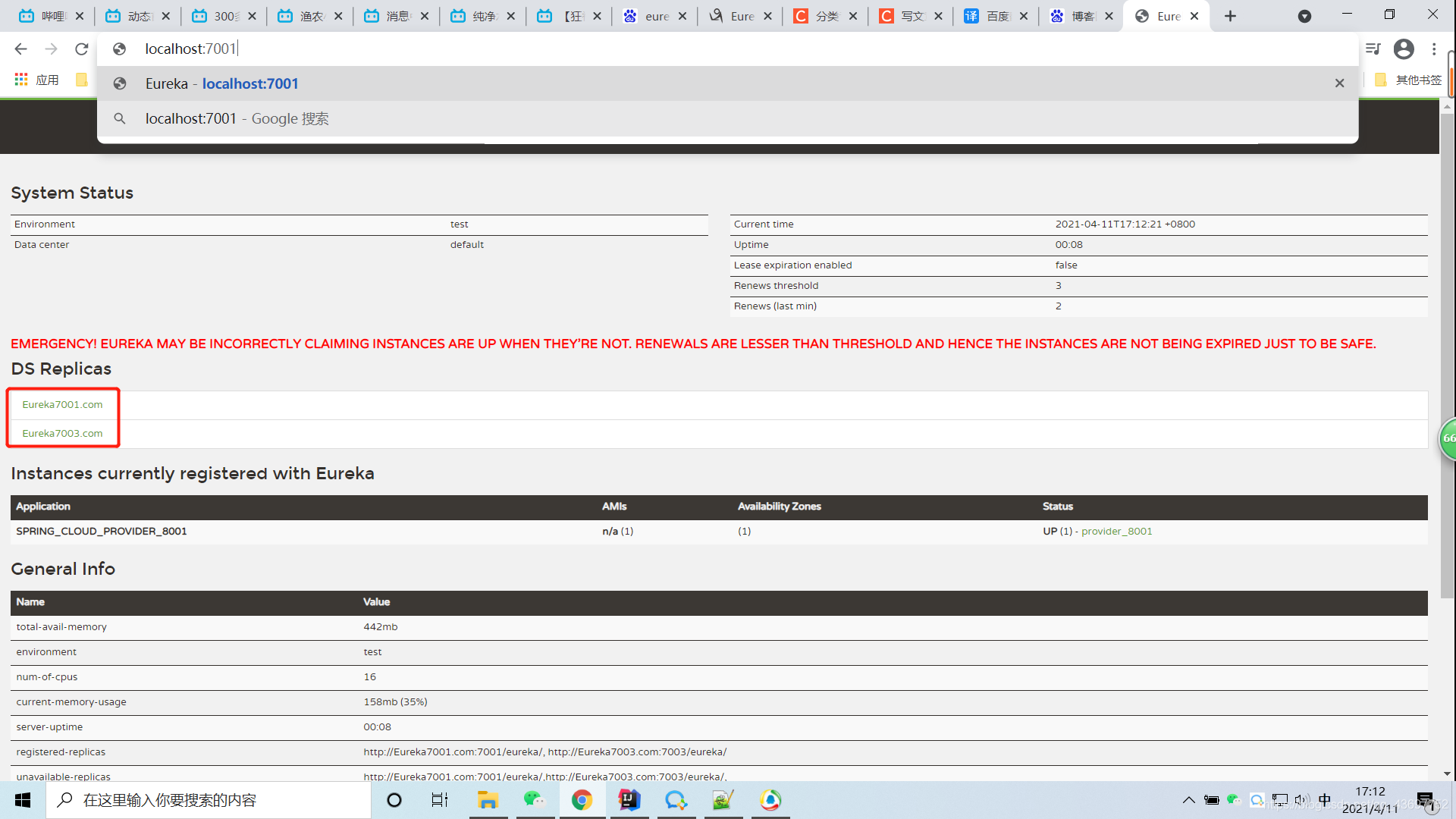Click the address bar with localhost:7001
The width and height of the screenshot is (1456, 819).
click(x=728, y=49)
